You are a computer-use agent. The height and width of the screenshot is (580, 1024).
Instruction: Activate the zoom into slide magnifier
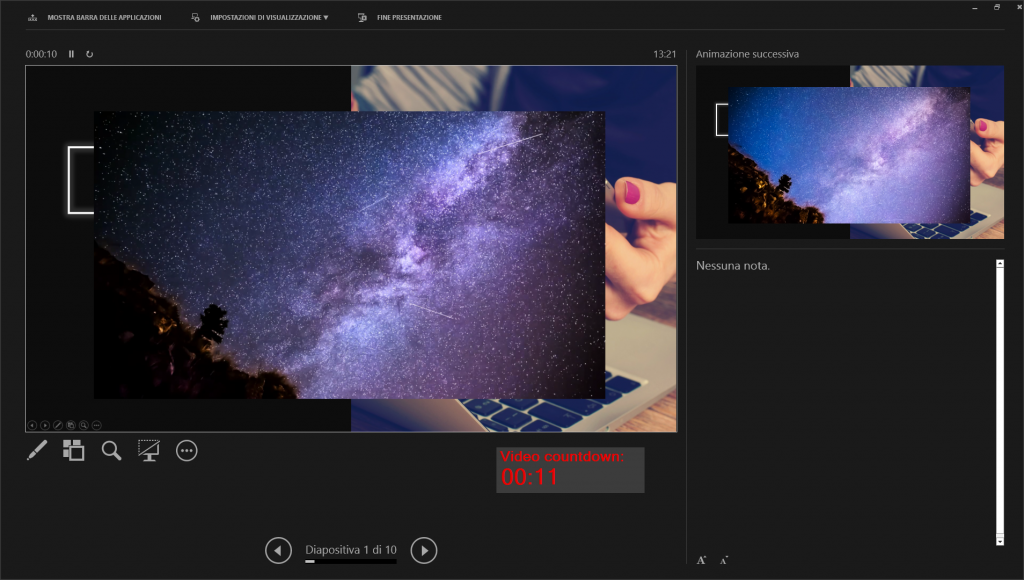pyautogui.click(x=111, y=451)
